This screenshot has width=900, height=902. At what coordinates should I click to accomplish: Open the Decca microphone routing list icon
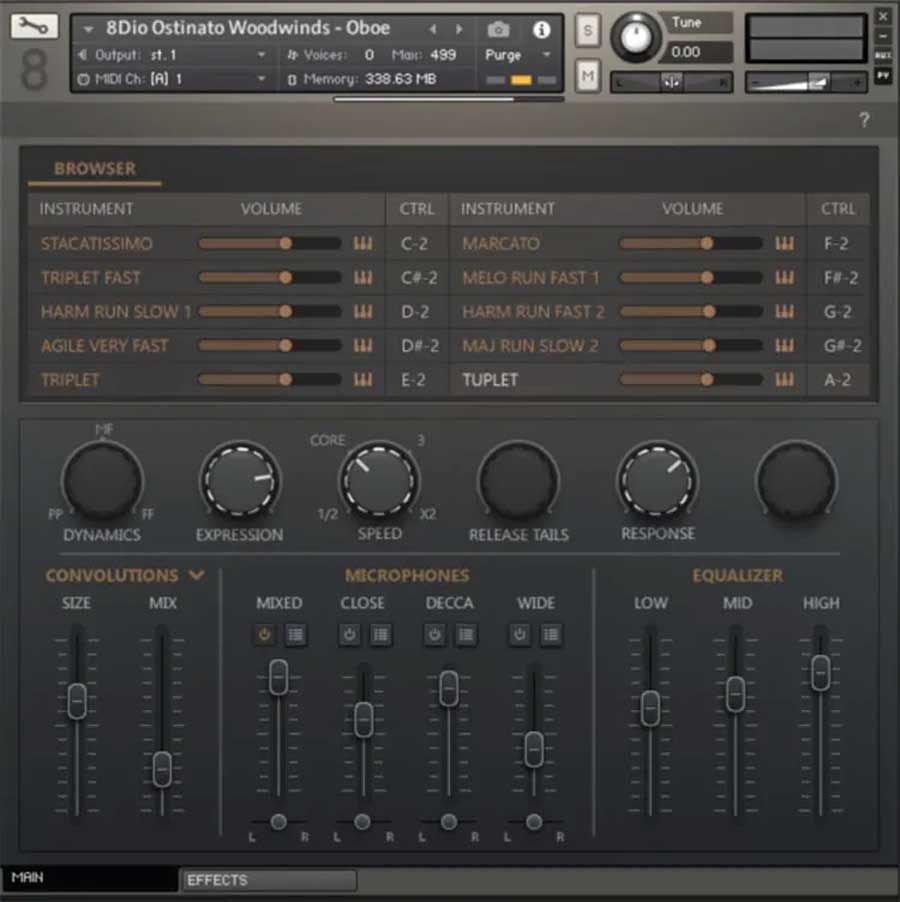tap(466, 635)
